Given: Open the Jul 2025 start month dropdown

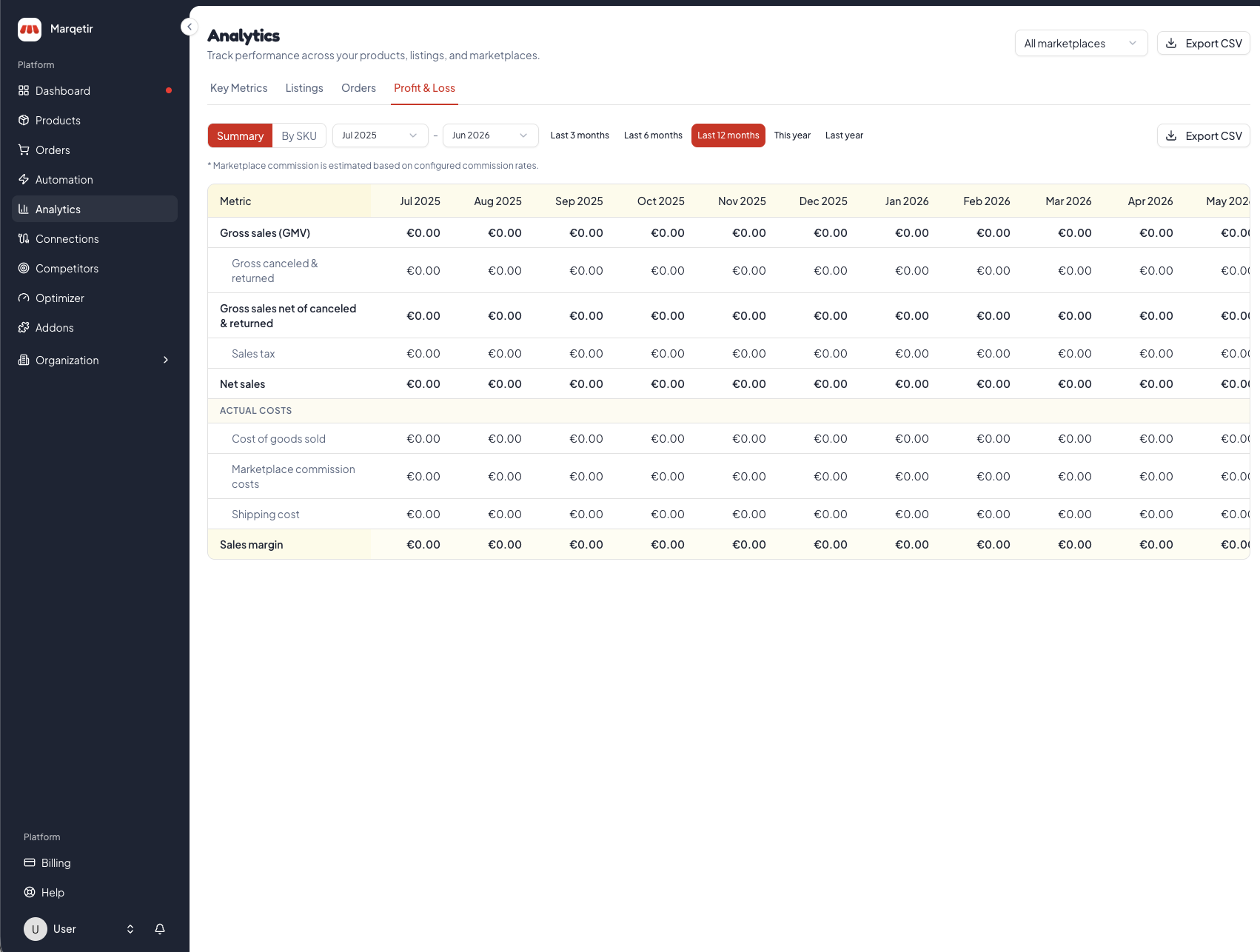Looking at the screenshot, I should (381, 135).
